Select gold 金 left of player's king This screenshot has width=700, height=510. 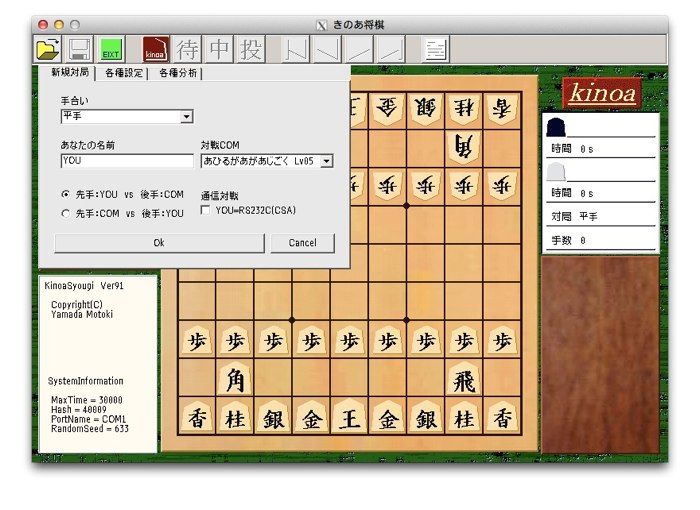tap(311, 417)
